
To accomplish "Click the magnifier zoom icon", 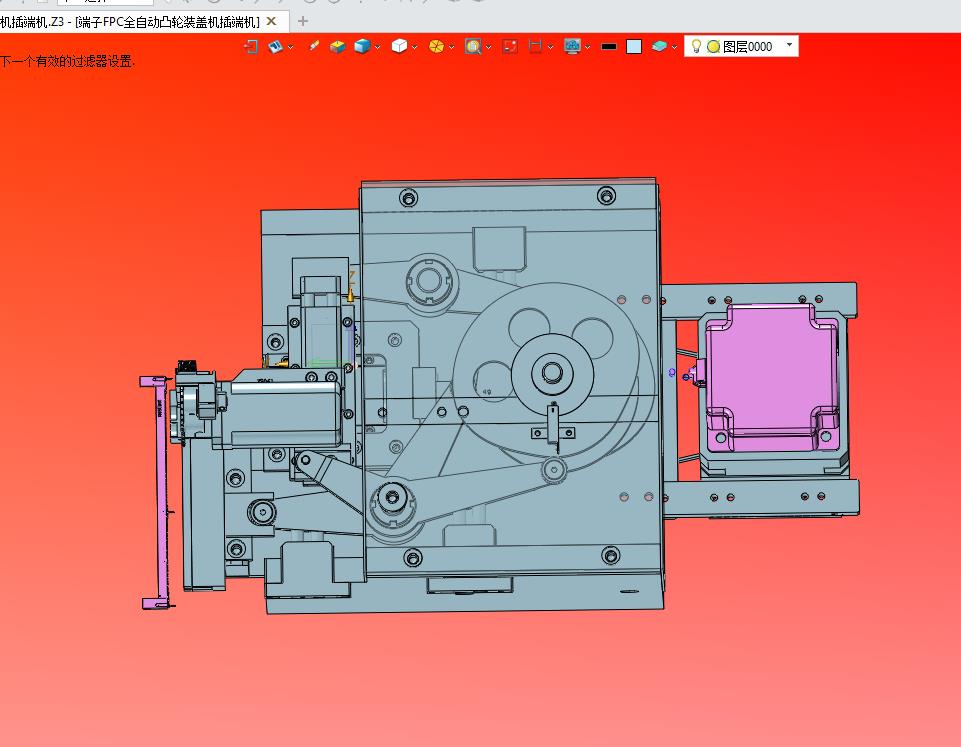I will pyautogui.click(x=473, y=47).
